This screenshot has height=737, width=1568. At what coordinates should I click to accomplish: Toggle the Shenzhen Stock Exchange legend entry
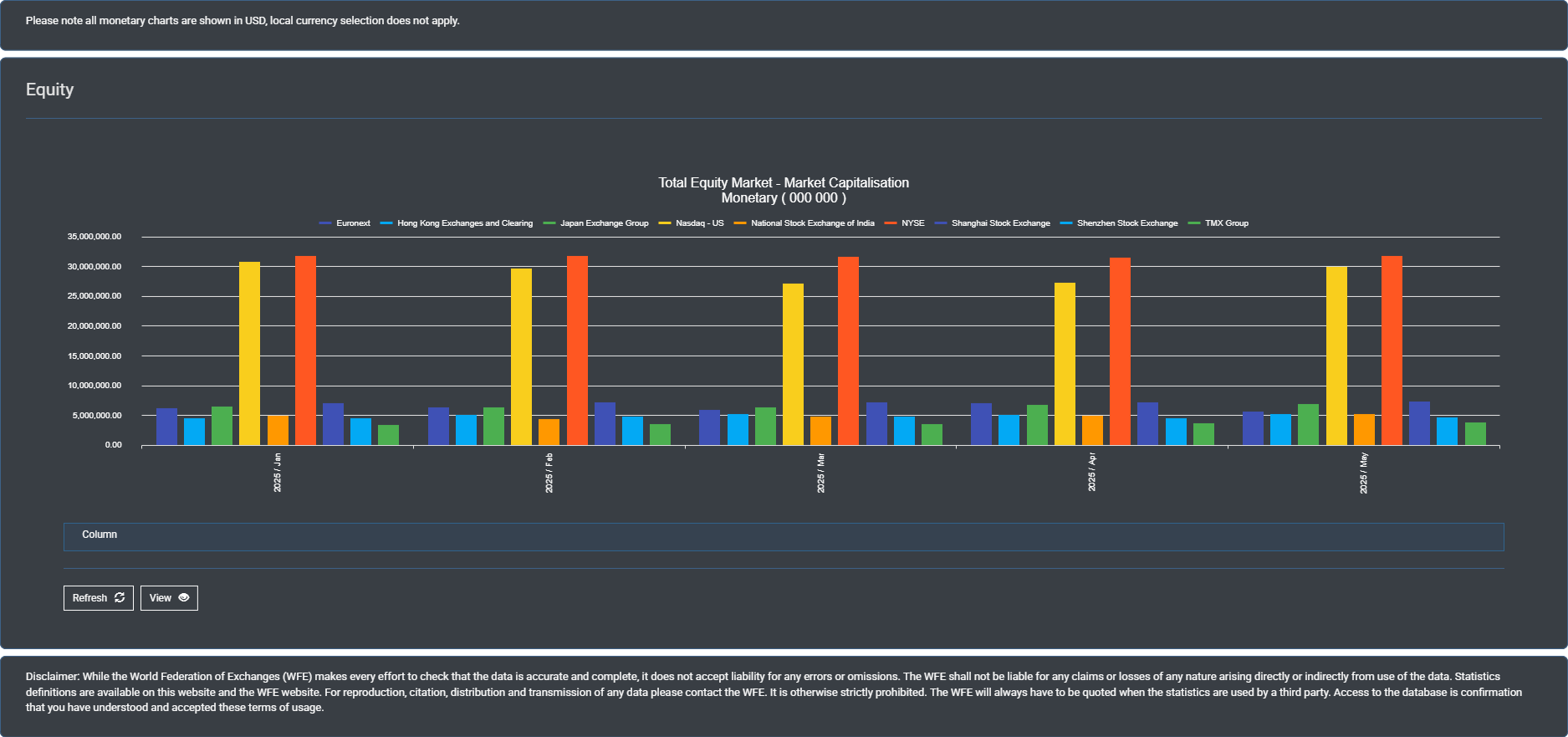pyautogui.click(x=1126, y=223)
